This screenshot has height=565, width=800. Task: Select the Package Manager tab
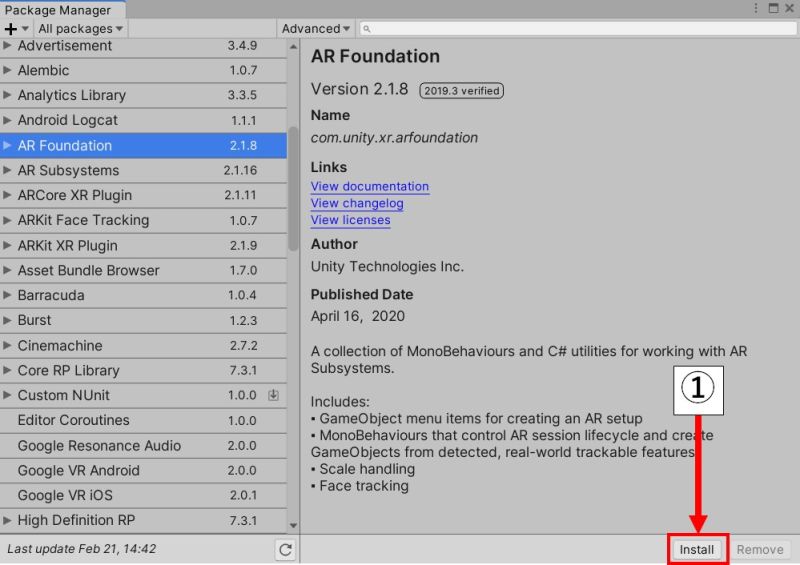click(x=58, y=10)
